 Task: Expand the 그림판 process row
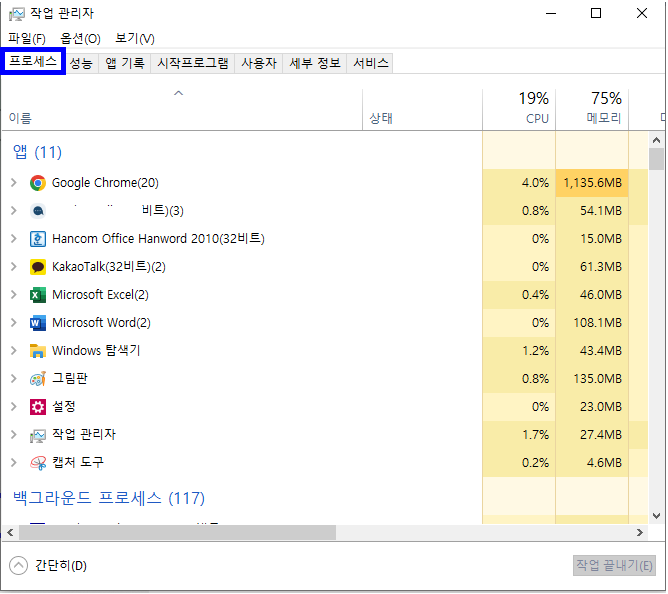(14, 379)
